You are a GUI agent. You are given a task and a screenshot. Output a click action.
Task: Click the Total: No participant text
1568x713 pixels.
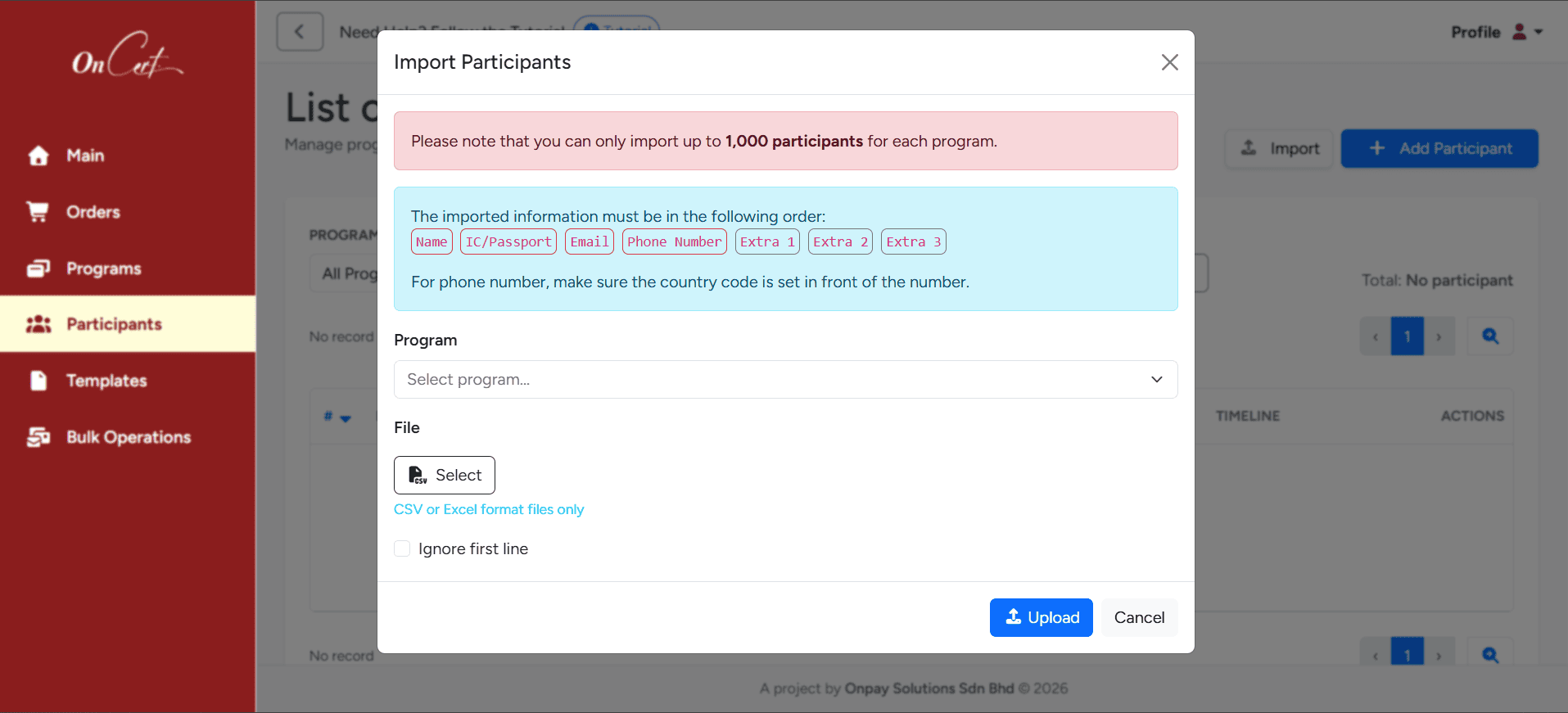click(1437, 280)
